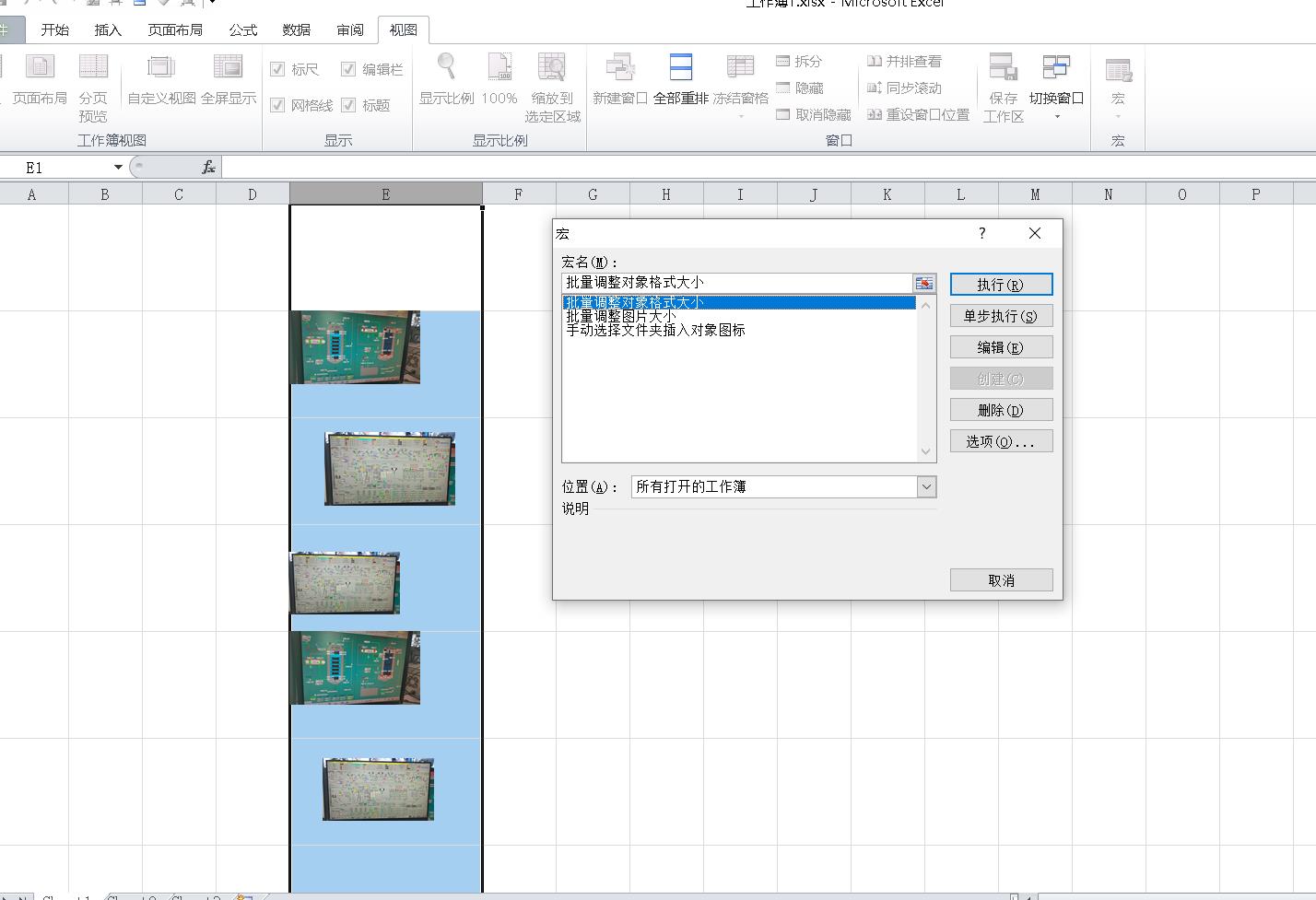Click the macro name range selector icon
This screenshot has height=900, width=1316.
click(x=923, y=284)
